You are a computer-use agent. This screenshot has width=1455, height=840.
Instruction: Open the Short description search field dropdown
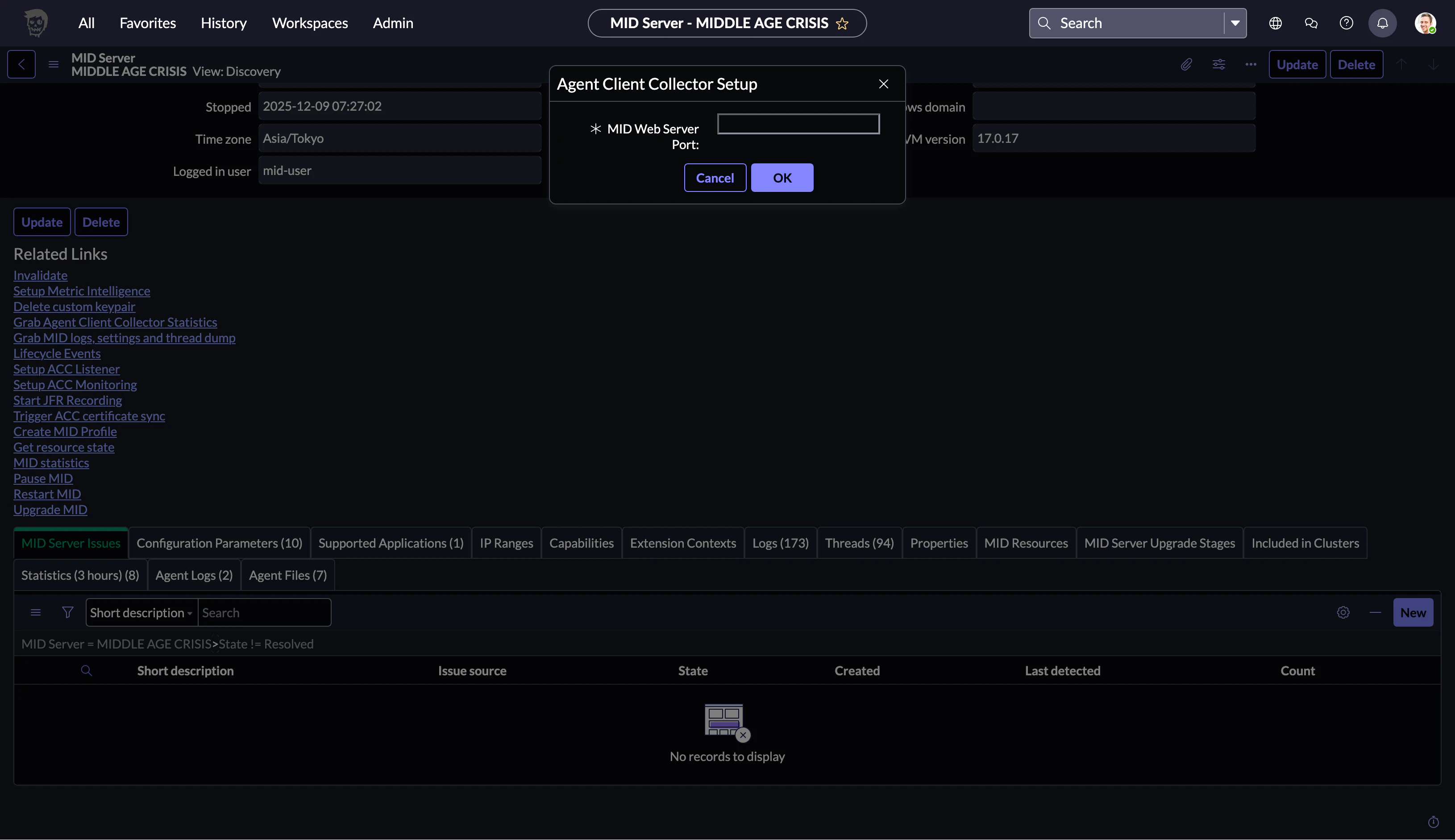click(141, 613)
